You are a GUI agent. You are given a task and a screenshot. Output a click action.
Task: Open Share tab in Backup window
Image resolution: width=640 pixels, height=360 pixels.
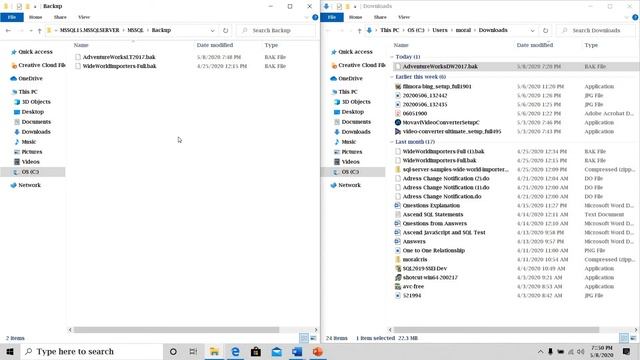point(60,17)
